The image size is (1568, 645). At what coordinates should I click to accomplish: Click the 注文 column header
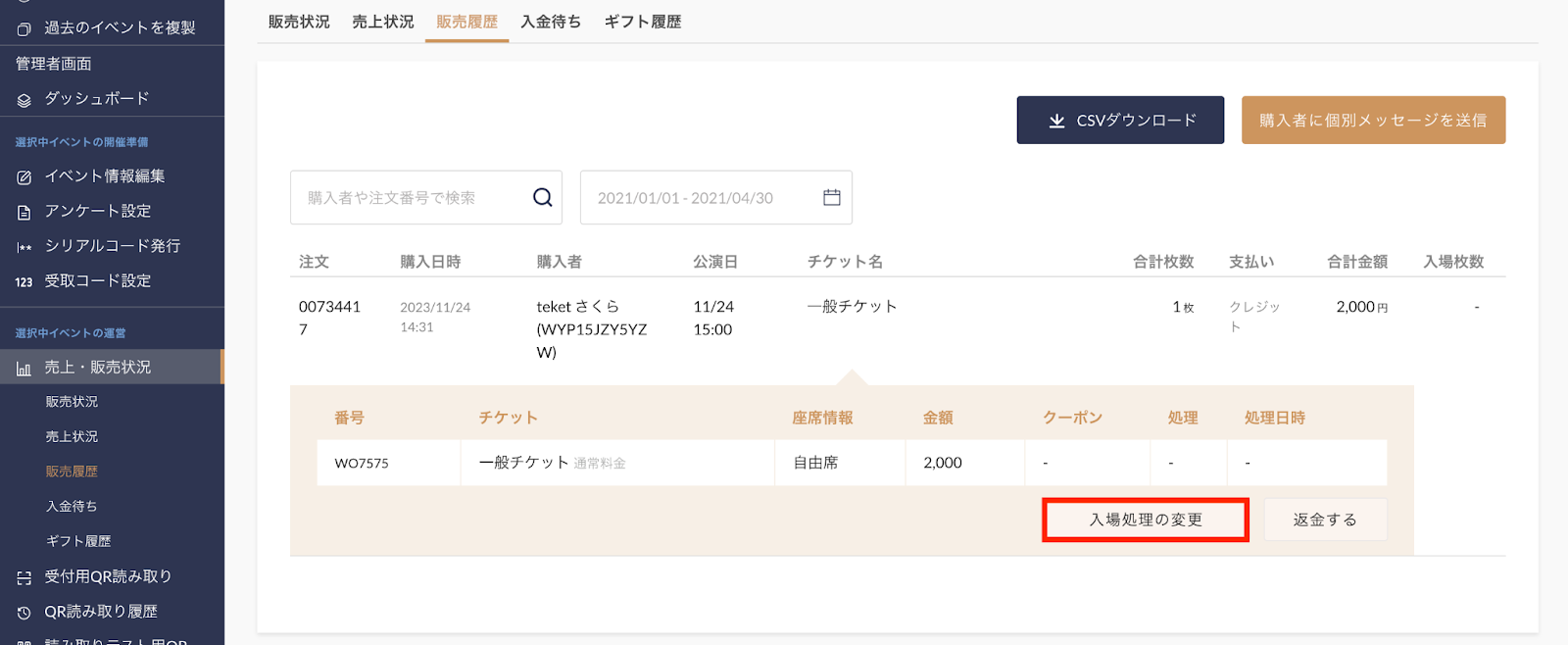pyautogui.click(x=314, y=262)
